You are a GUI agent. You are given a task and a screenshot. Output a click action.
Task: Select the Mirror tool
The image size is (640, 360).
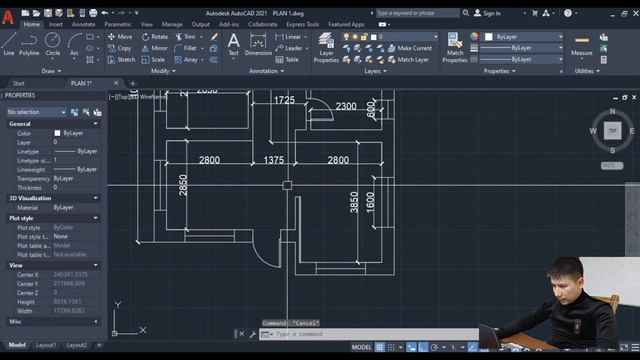154,48
